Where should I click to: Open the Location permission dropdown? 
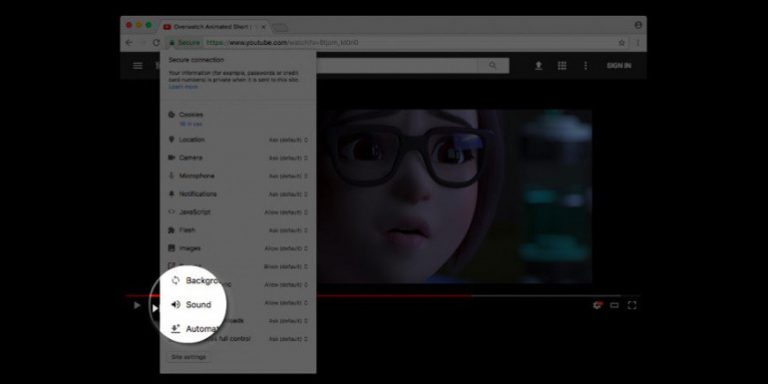288,140
